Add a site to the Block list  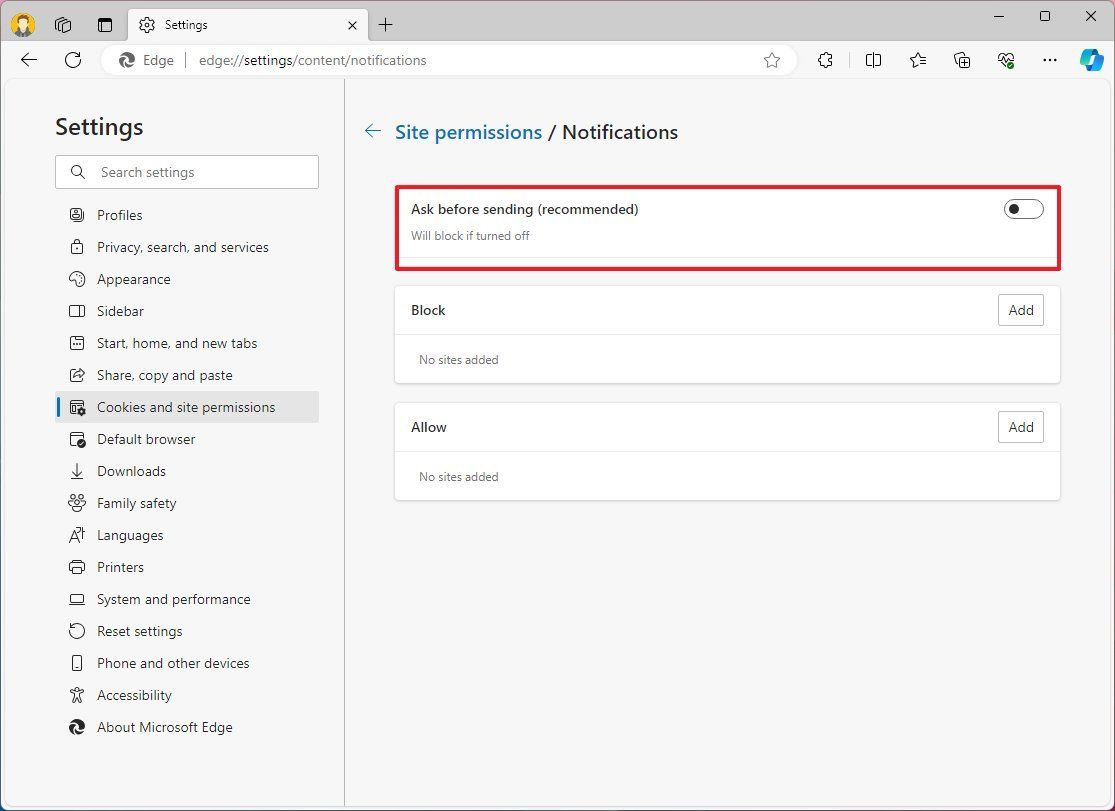click(x=1020, y=310)
